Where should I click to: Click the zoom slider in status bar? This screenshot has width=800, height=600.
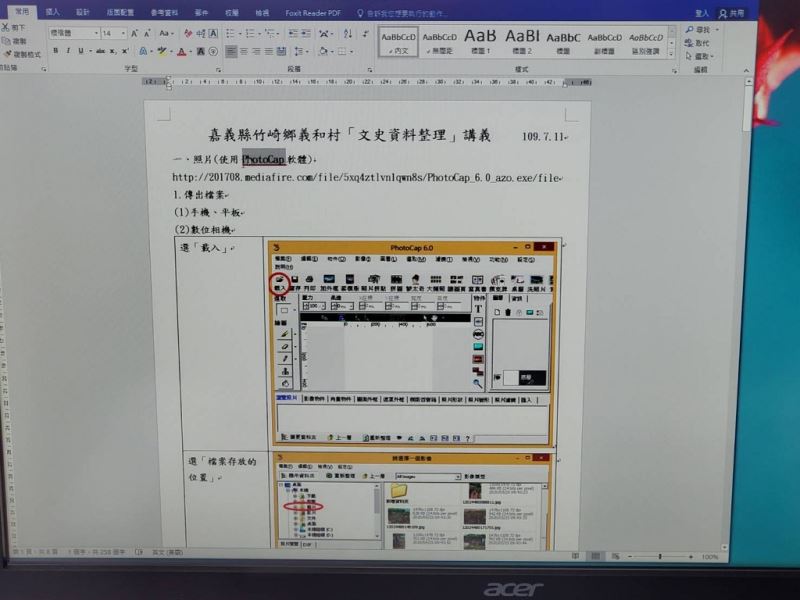click(660, 557)
